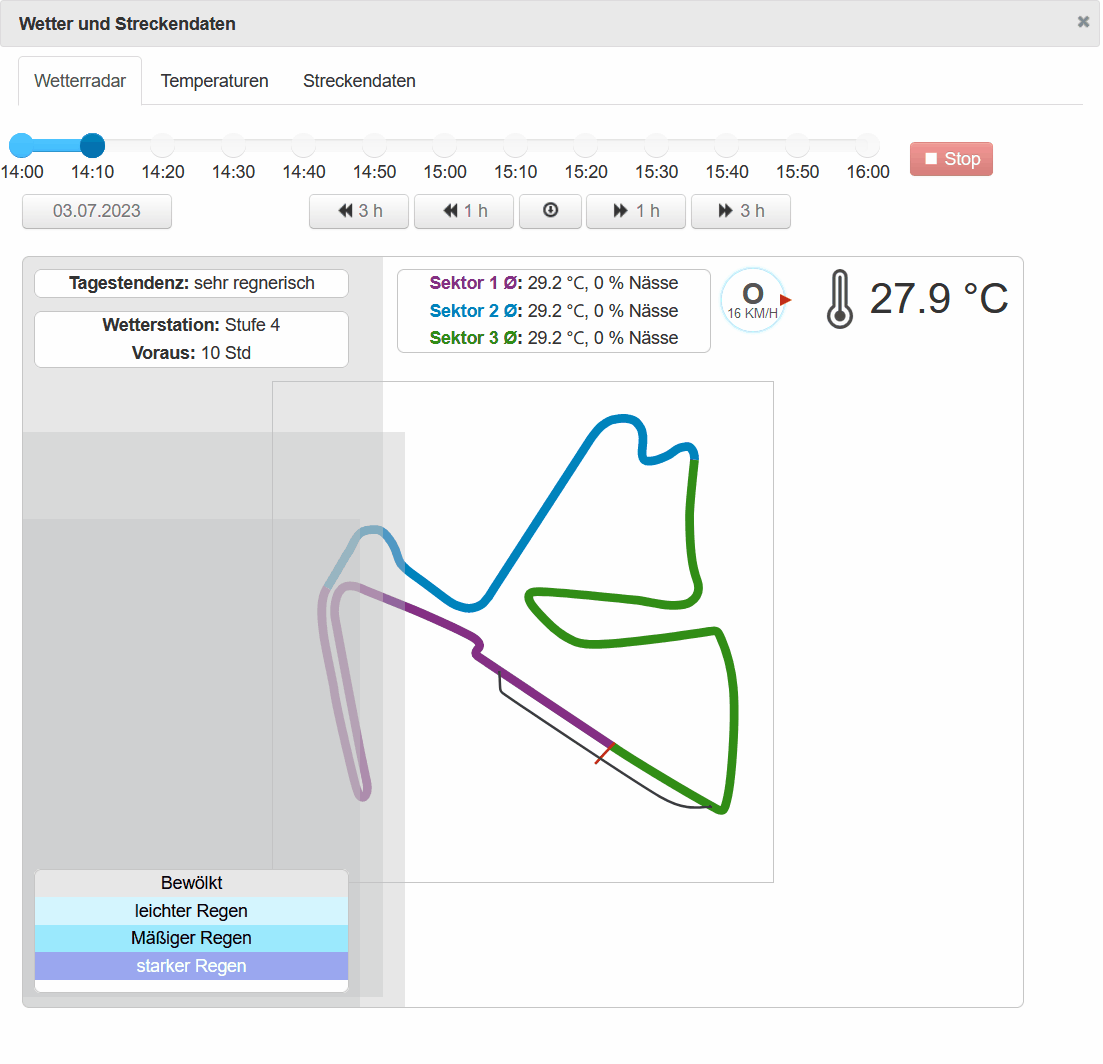
Task: Open the Streckendaten tab
Action: [359, 81]
